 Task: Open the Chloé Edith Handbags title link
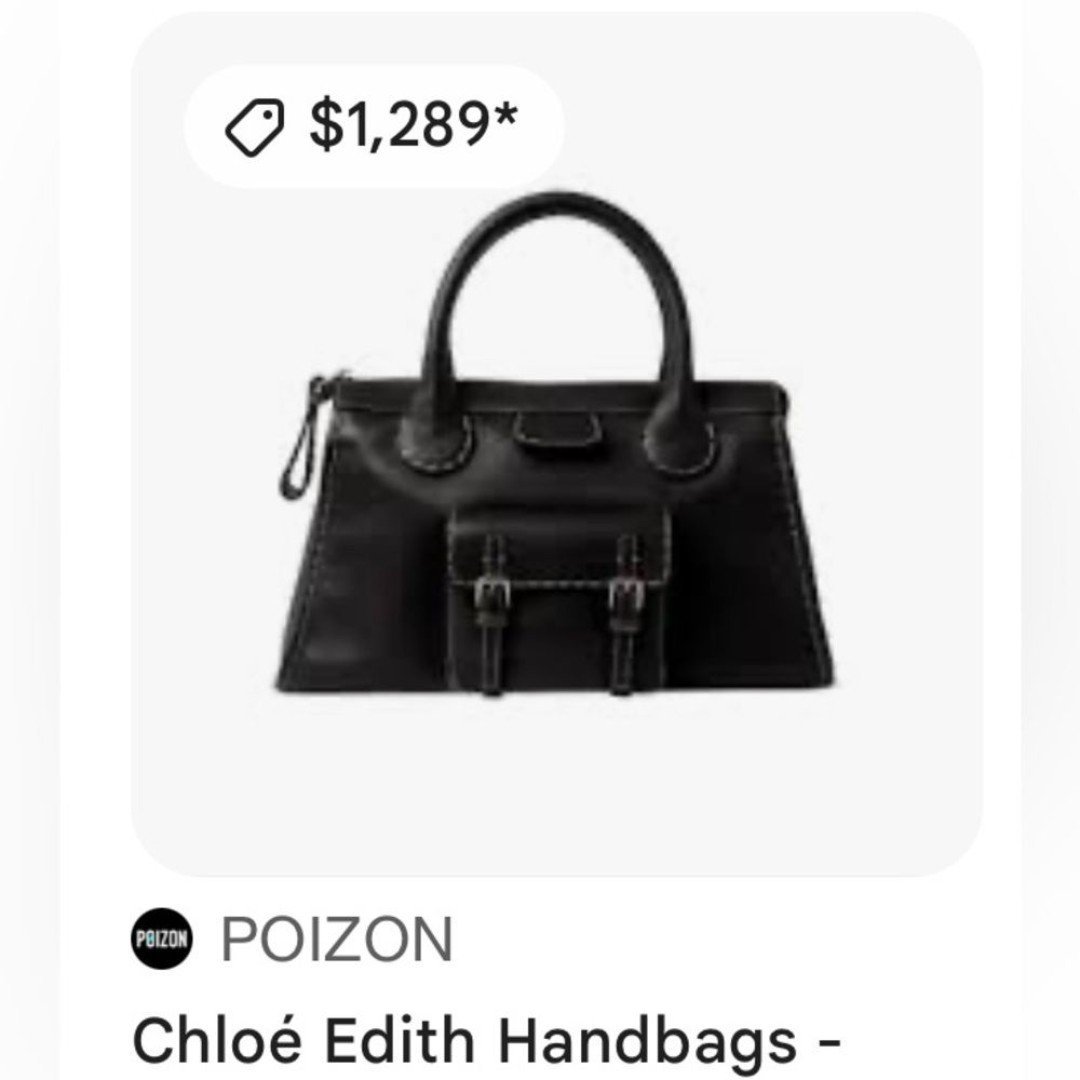(486, 1041)
